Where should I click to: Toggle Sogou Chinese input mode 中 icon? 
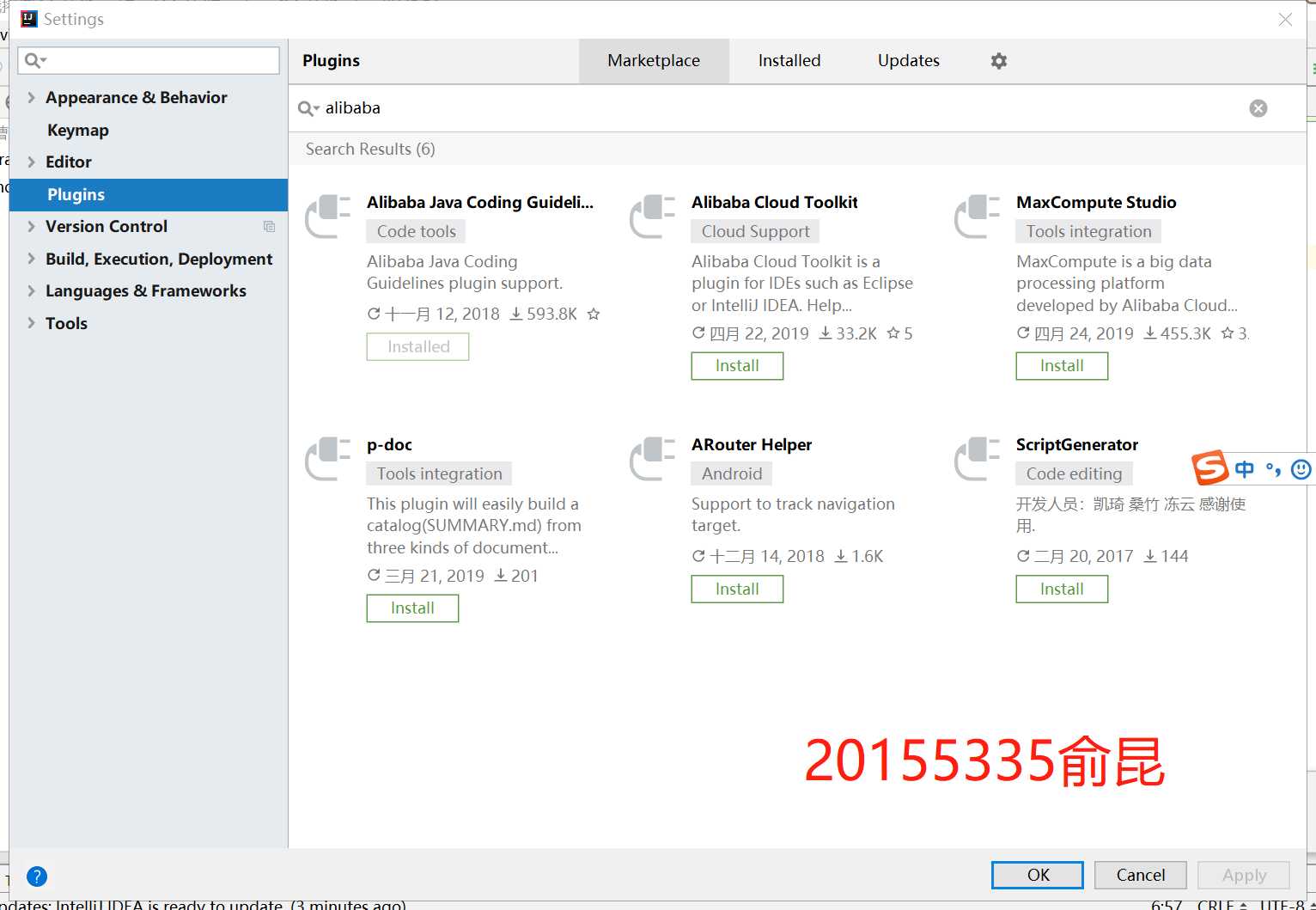(1244, 469)
